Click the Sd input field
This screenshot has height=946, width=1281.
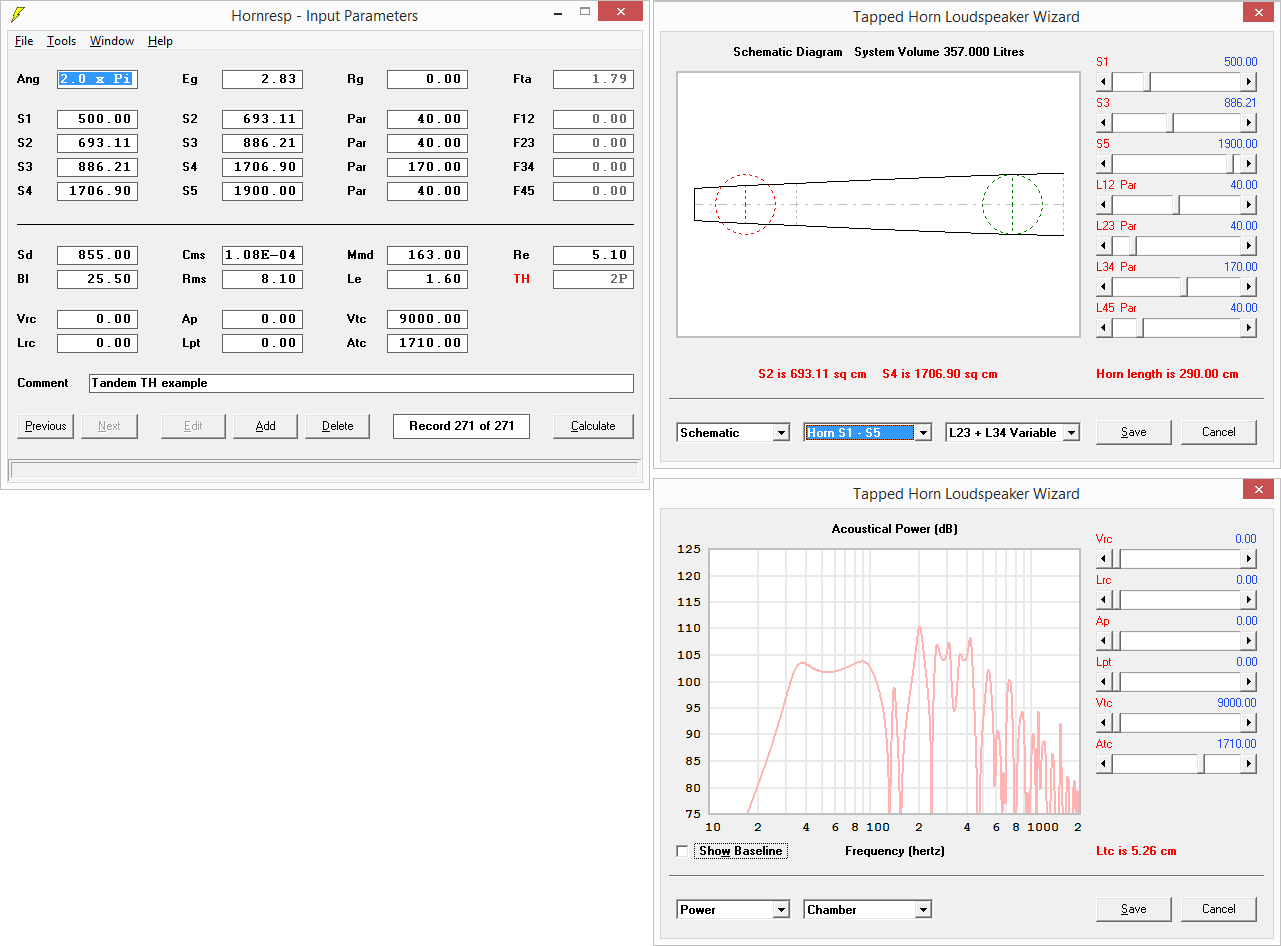coord(97,255)
